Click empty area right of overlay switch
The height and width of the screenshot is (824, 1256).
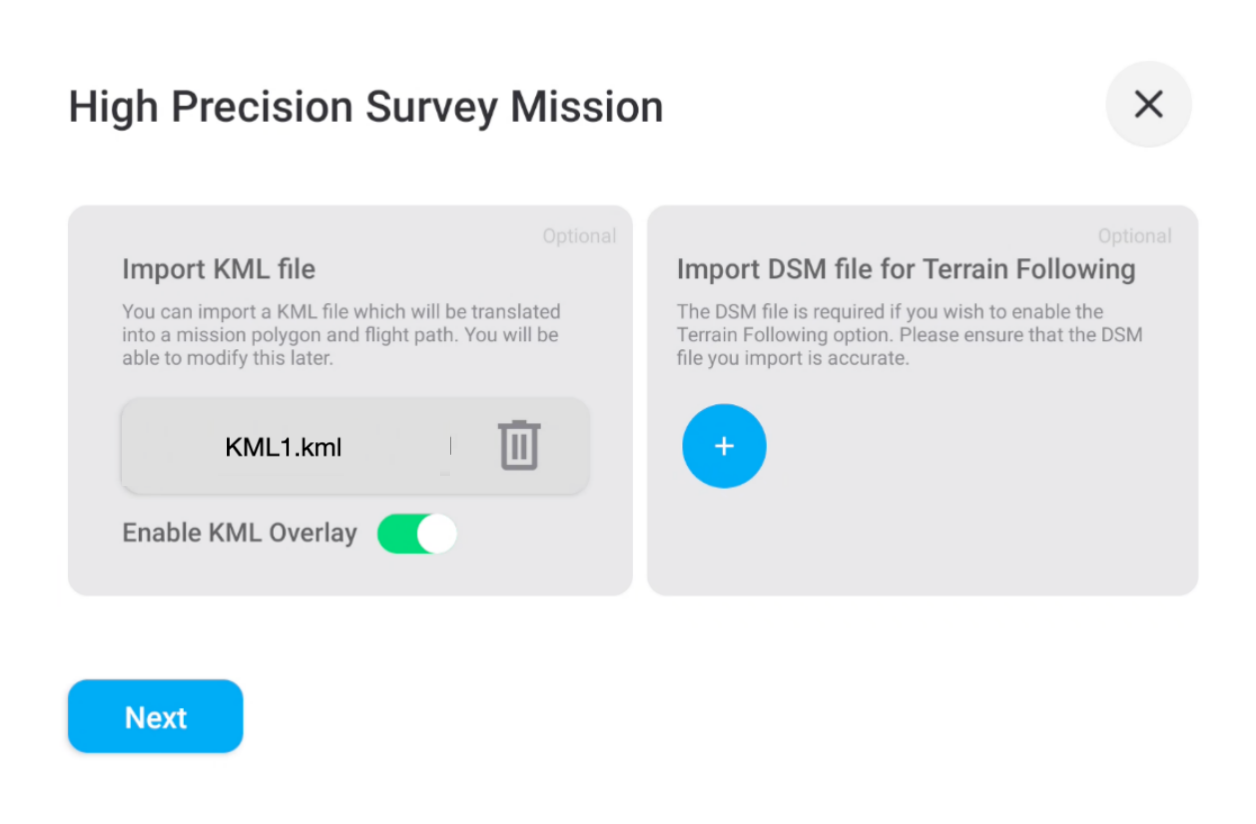pos(540,534)
